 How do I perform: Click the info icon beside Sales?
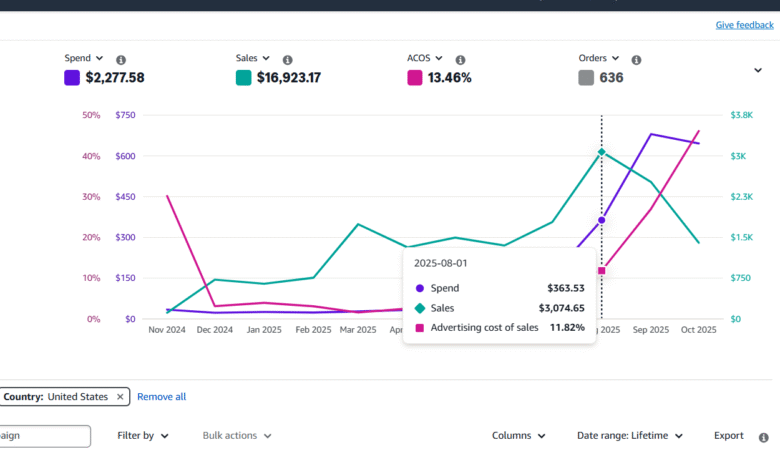pos(288,60)
